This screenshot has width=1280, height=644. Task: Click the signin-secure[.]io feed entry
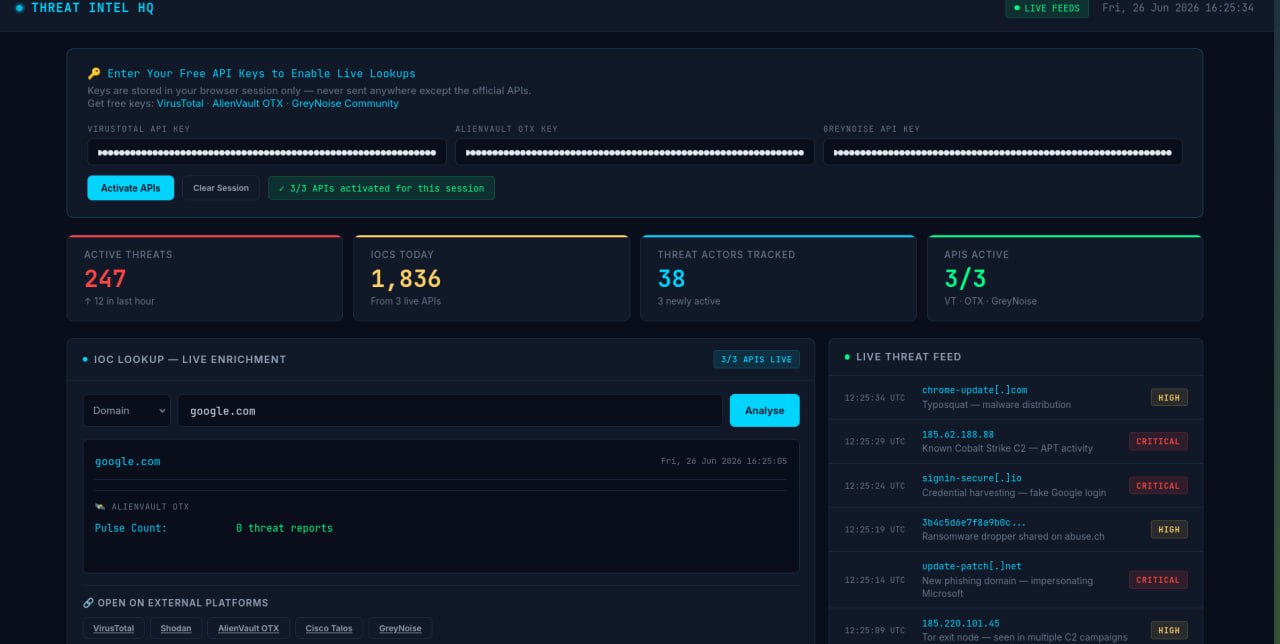[1015, 485]
